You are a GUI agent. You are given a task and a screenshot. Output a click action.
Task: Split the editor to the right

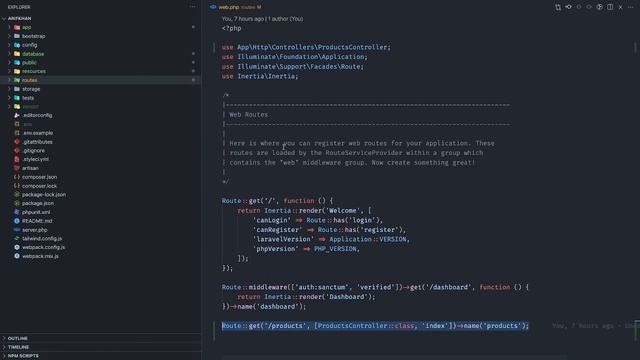click(x=610, y=7)
